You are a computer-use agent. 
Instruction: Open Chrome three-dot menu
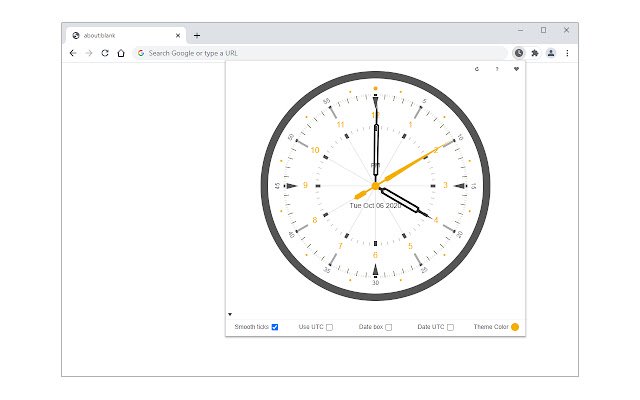(567, 53)
